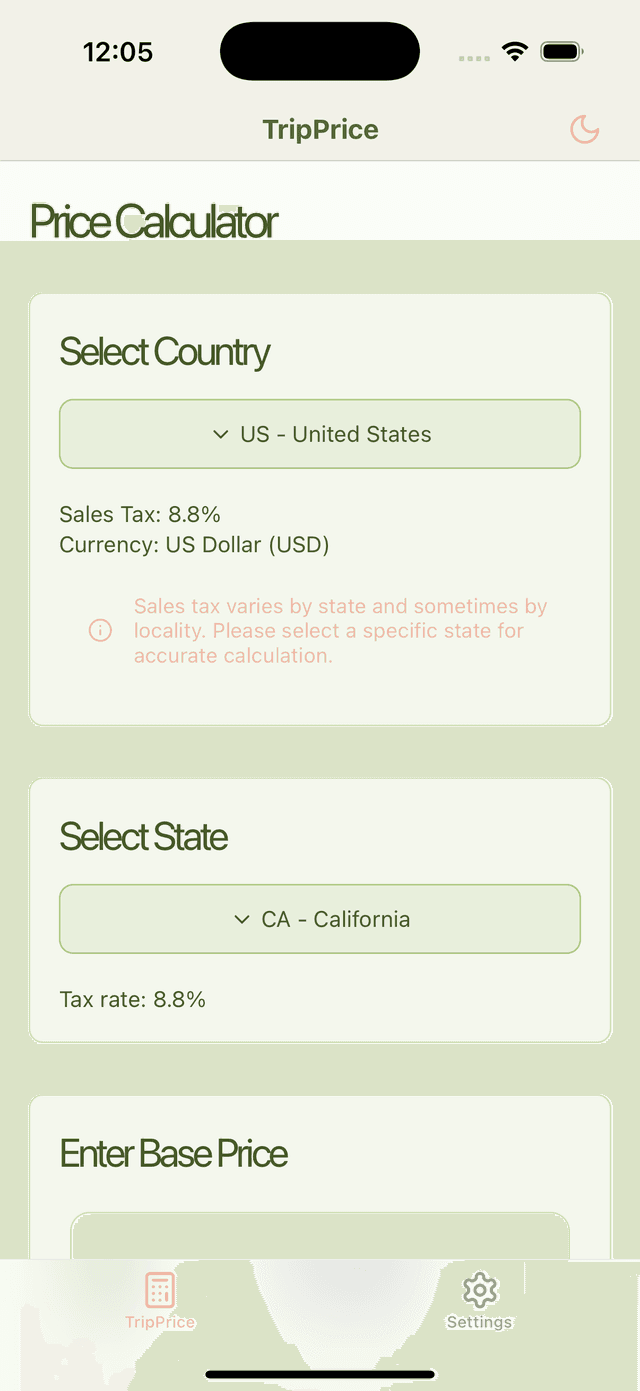The height and width of the screenshot is (1391, 640).
Task: Tap the sales tax varies by state notice
Action: [x=340, y=631]
